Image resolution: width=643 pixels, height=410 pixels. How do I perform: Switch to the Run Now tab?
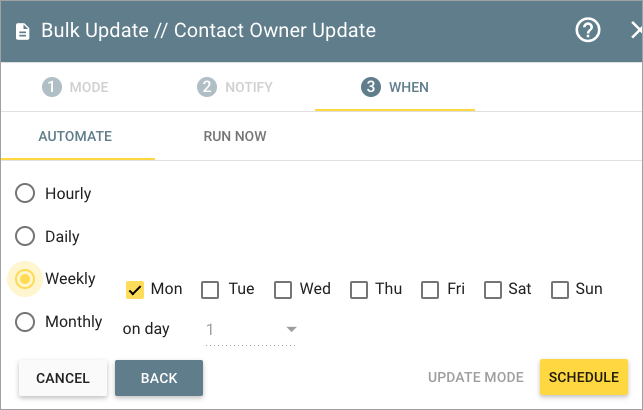[x=234, y=136]
